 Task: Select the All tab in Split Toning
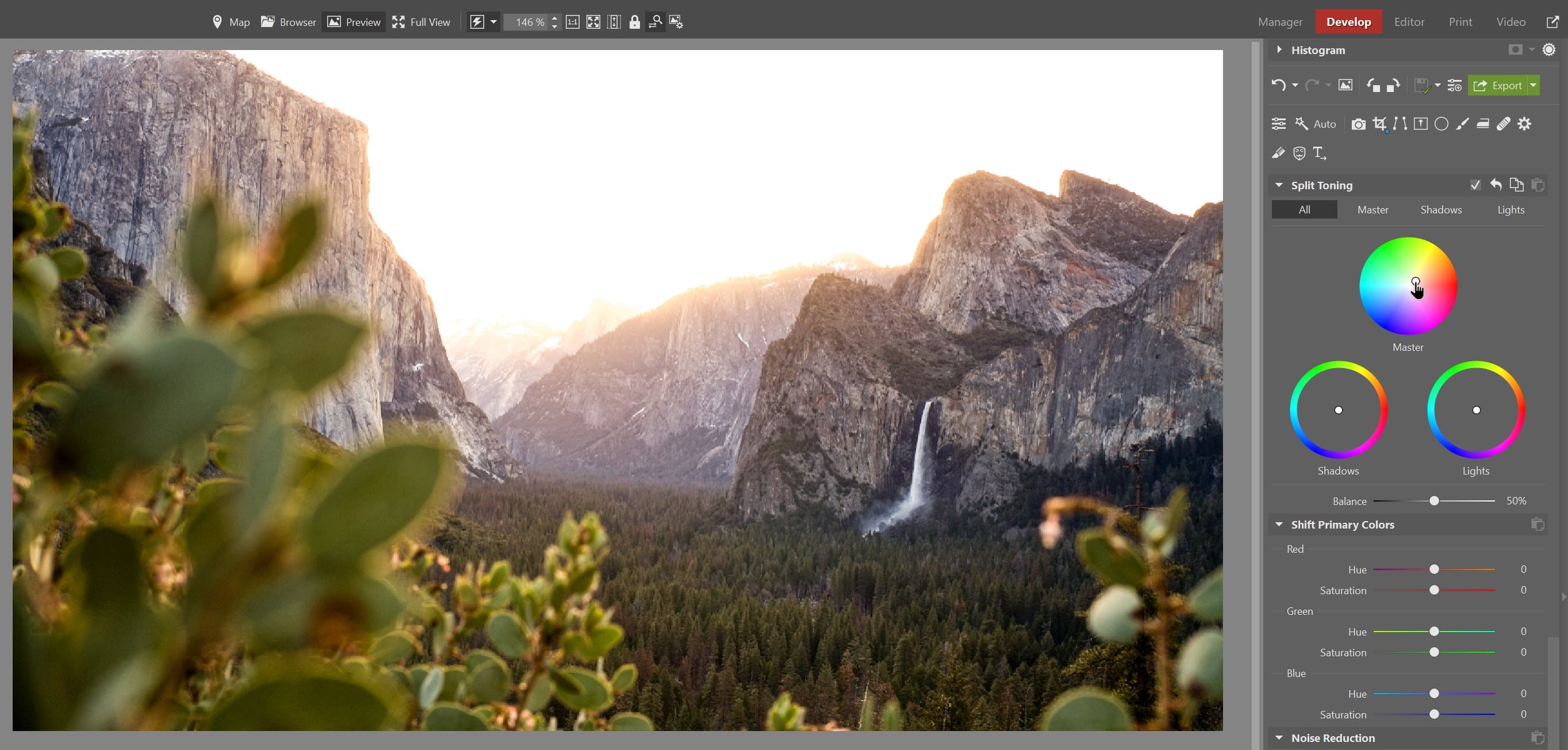coord(1304,209)
